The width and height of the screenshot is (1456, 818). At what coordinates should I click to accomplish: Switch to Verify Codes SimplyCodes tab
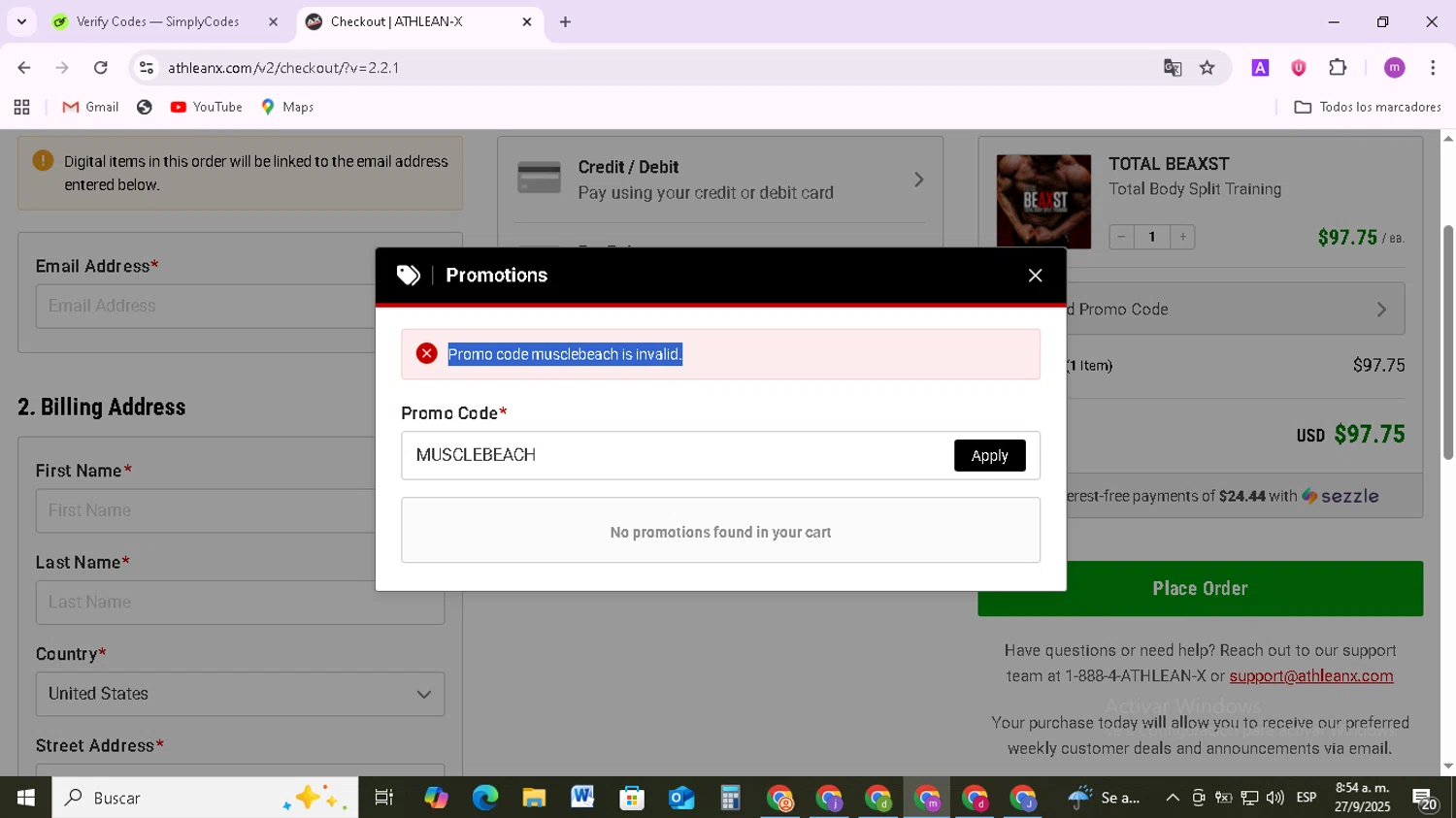pyautogui.click(x=156, y=21)
